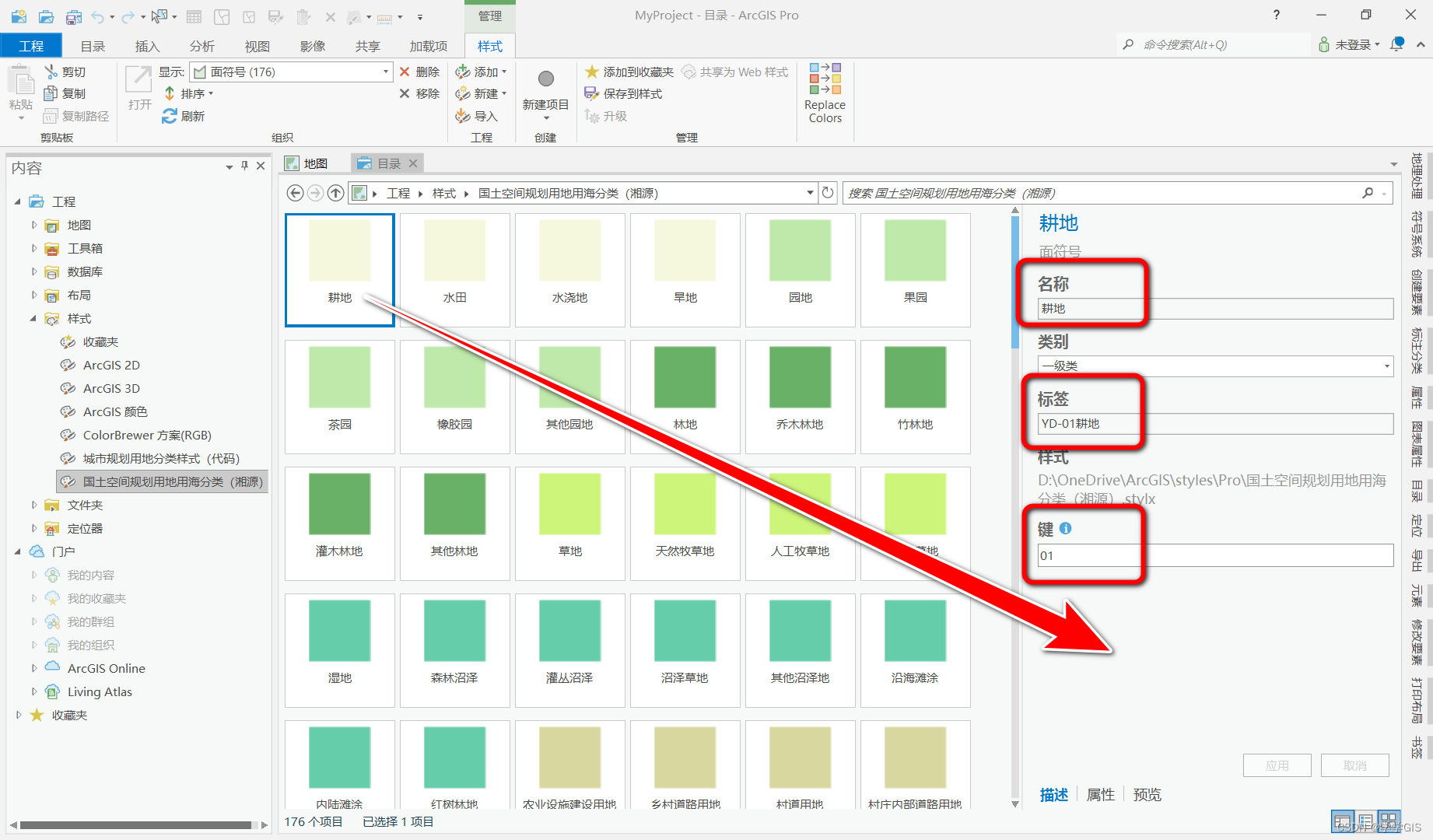Click the New (新建) style icon
Screen dimensions: 1433x840
[x=463, y=93]
